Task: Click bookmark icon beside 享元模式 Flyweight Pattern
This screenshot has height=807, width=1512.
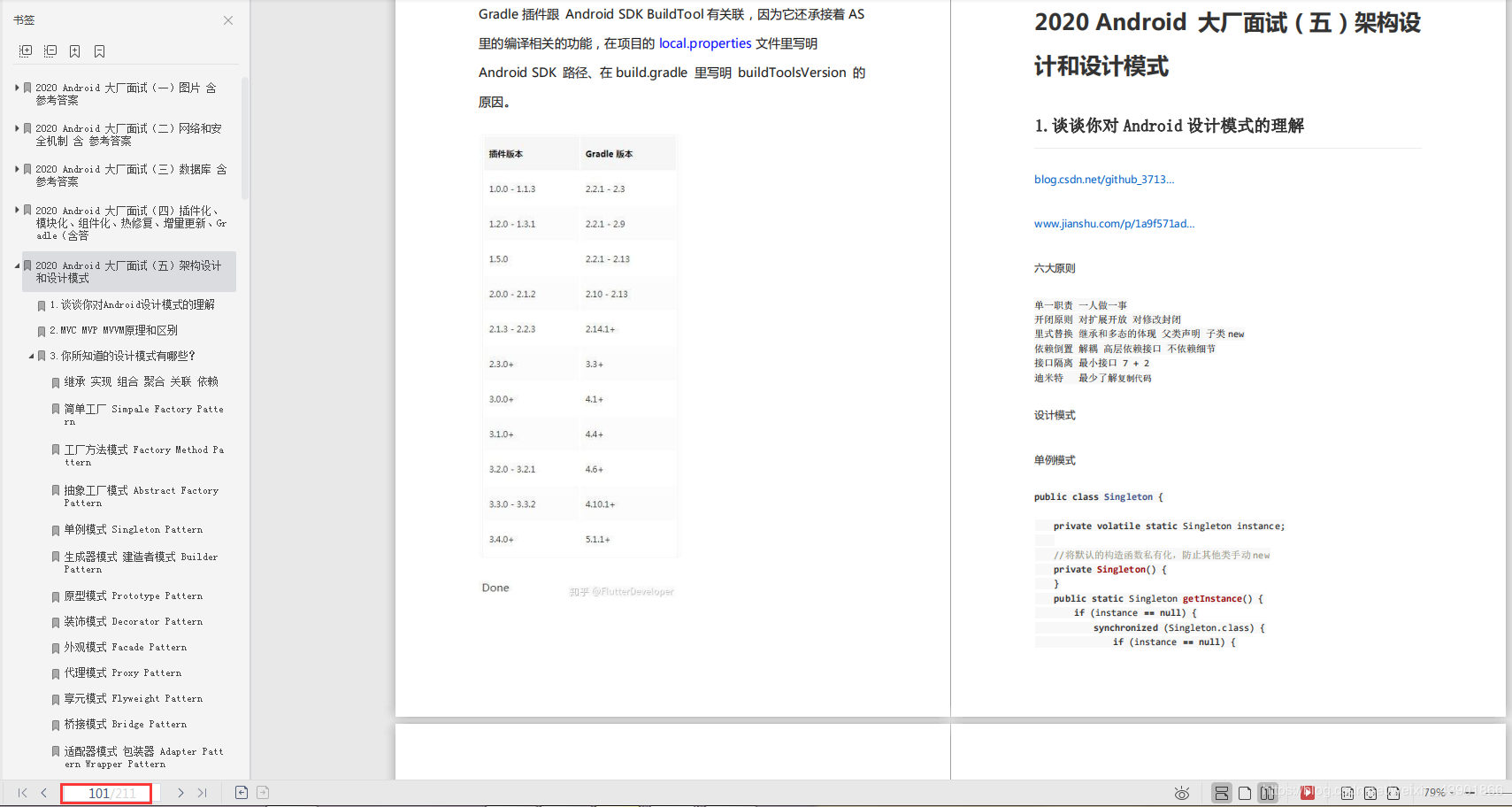Action: [x=56, y=699]
